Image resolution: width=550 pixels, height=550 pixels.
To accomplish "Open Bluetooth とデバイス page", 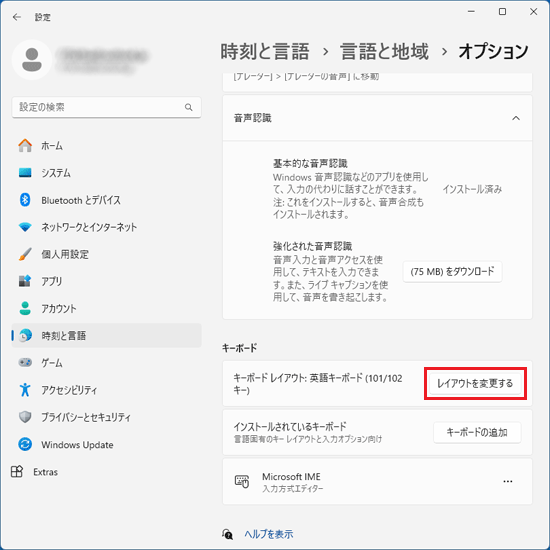I will (106, 200).
